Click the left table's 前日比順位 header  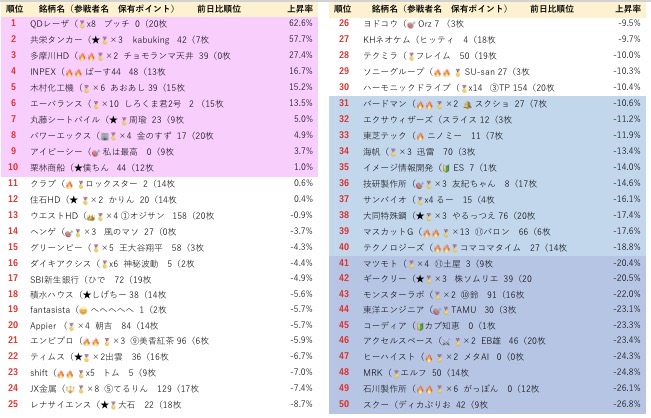[x=215, y=6]
